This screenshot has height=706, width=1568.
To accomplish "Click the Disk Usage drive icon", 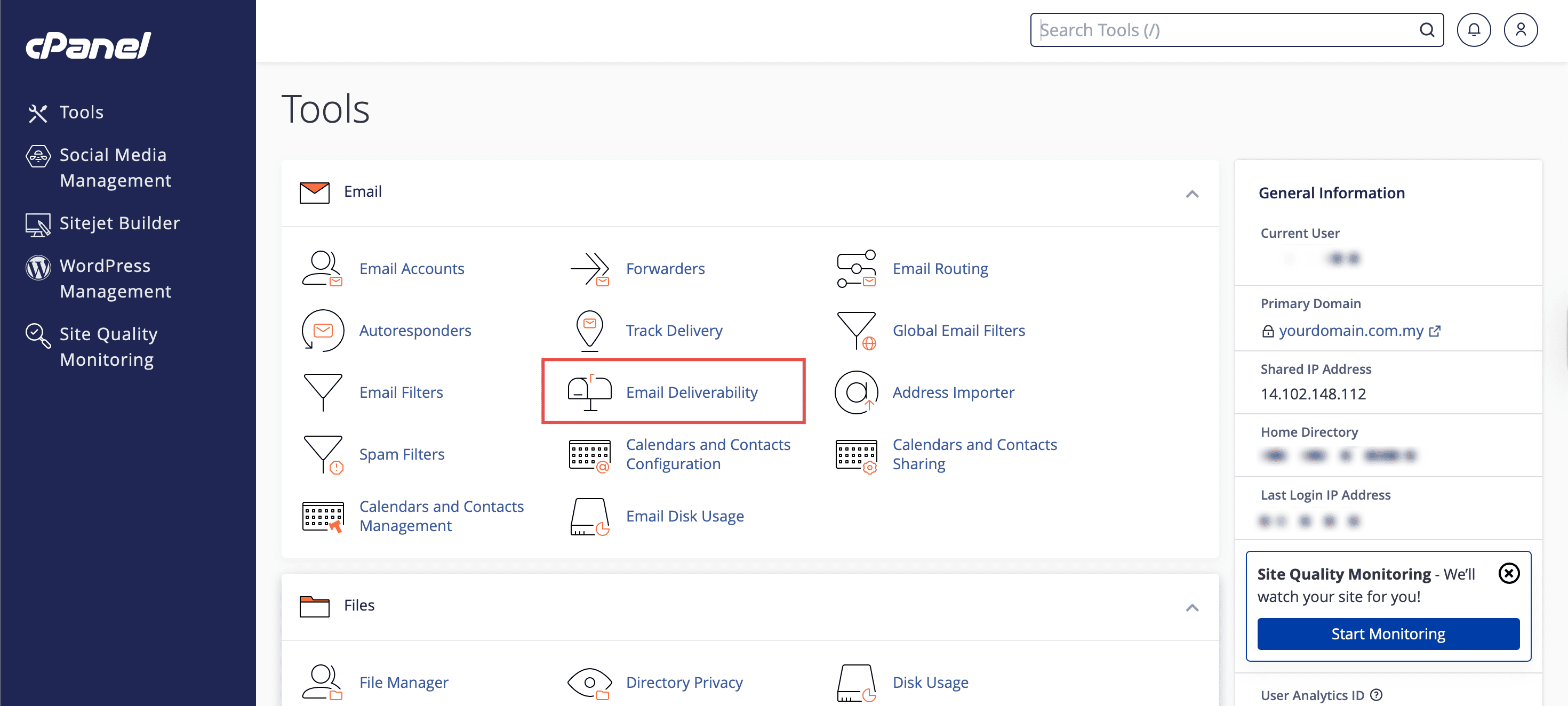I will 856,683.
